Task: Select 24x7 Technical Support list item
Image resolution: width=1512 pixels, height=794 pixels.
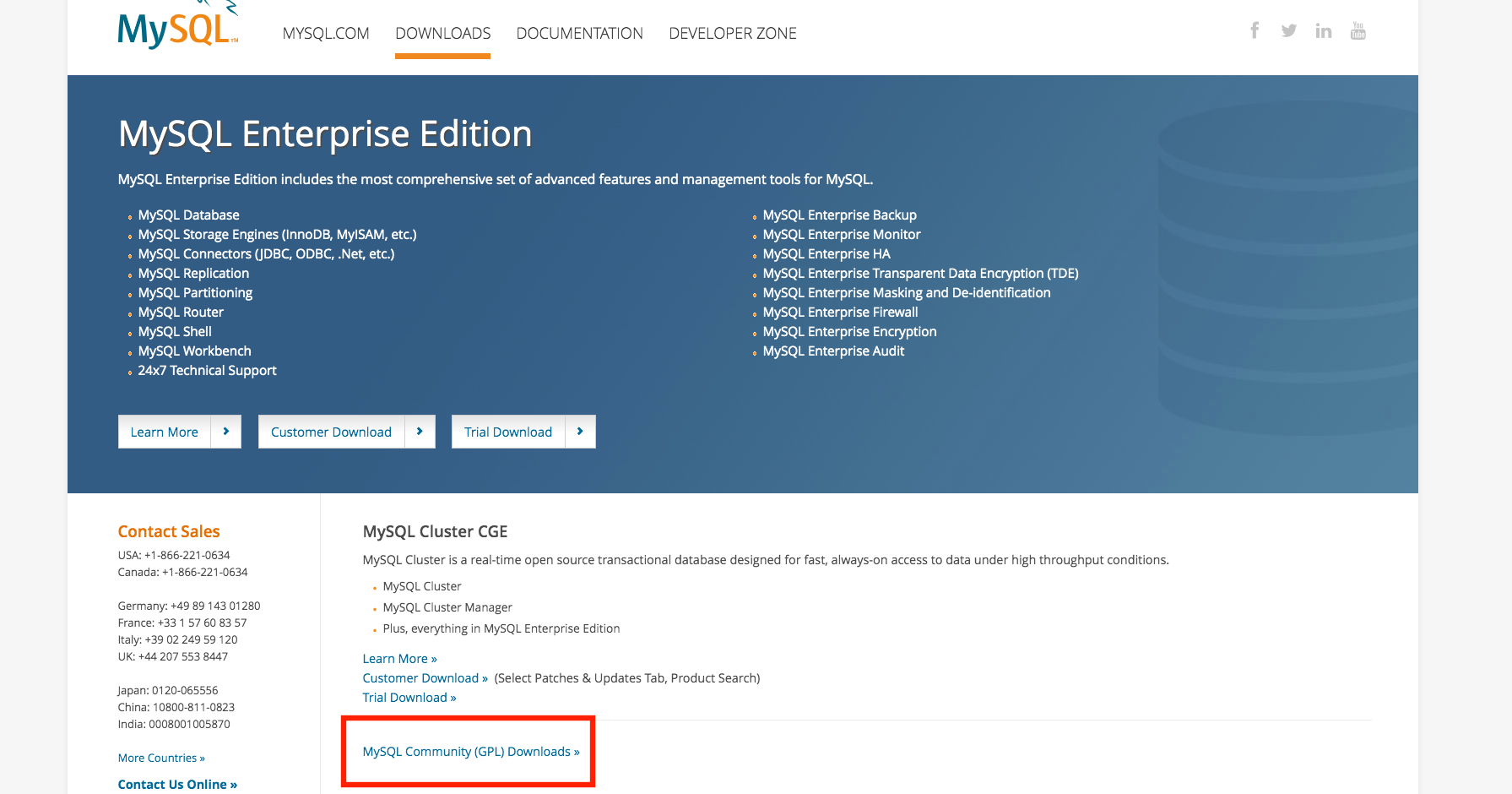Action: pyautogui.click(x=207, y=371)
